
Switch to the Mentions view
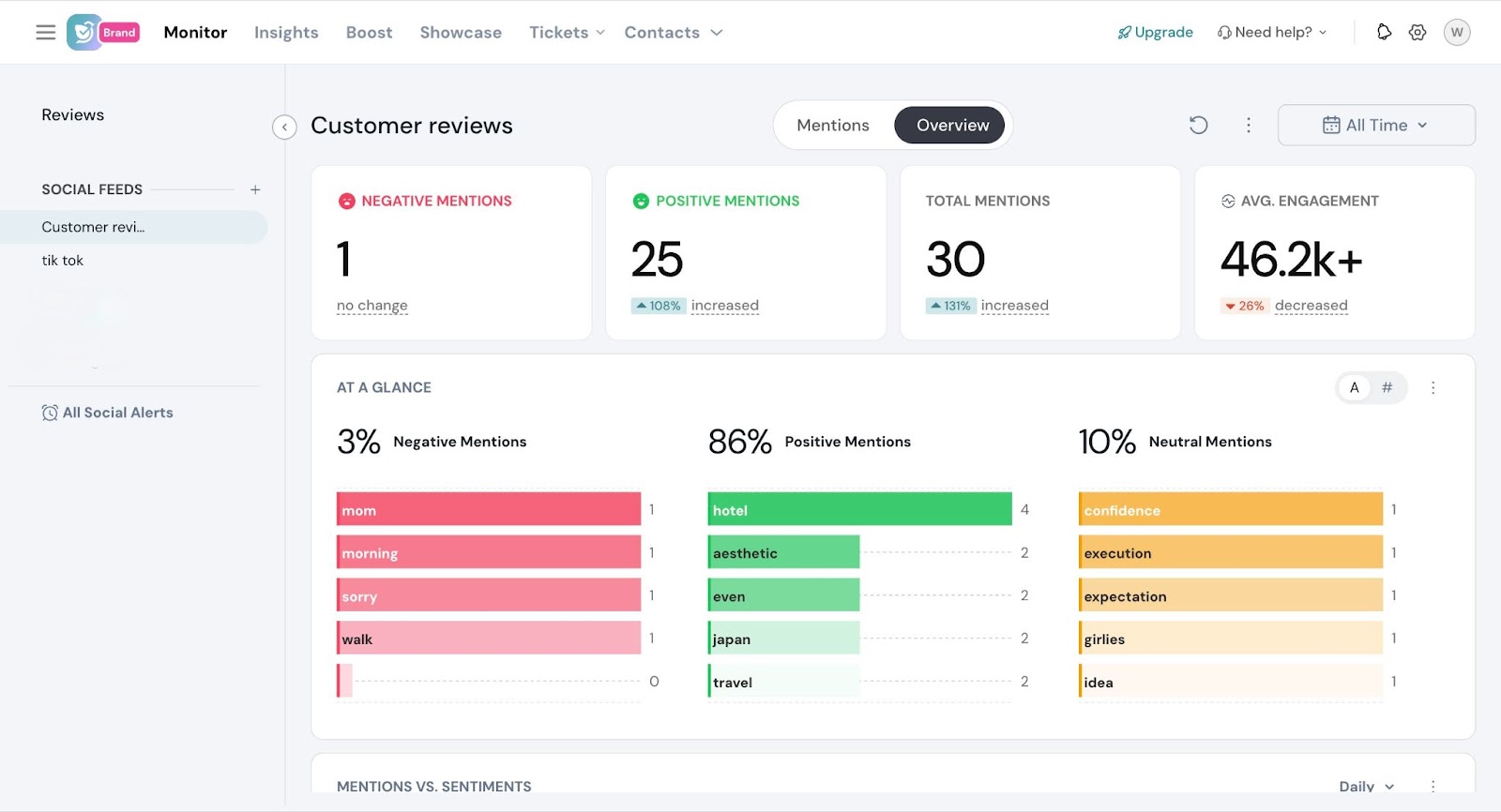832,126
